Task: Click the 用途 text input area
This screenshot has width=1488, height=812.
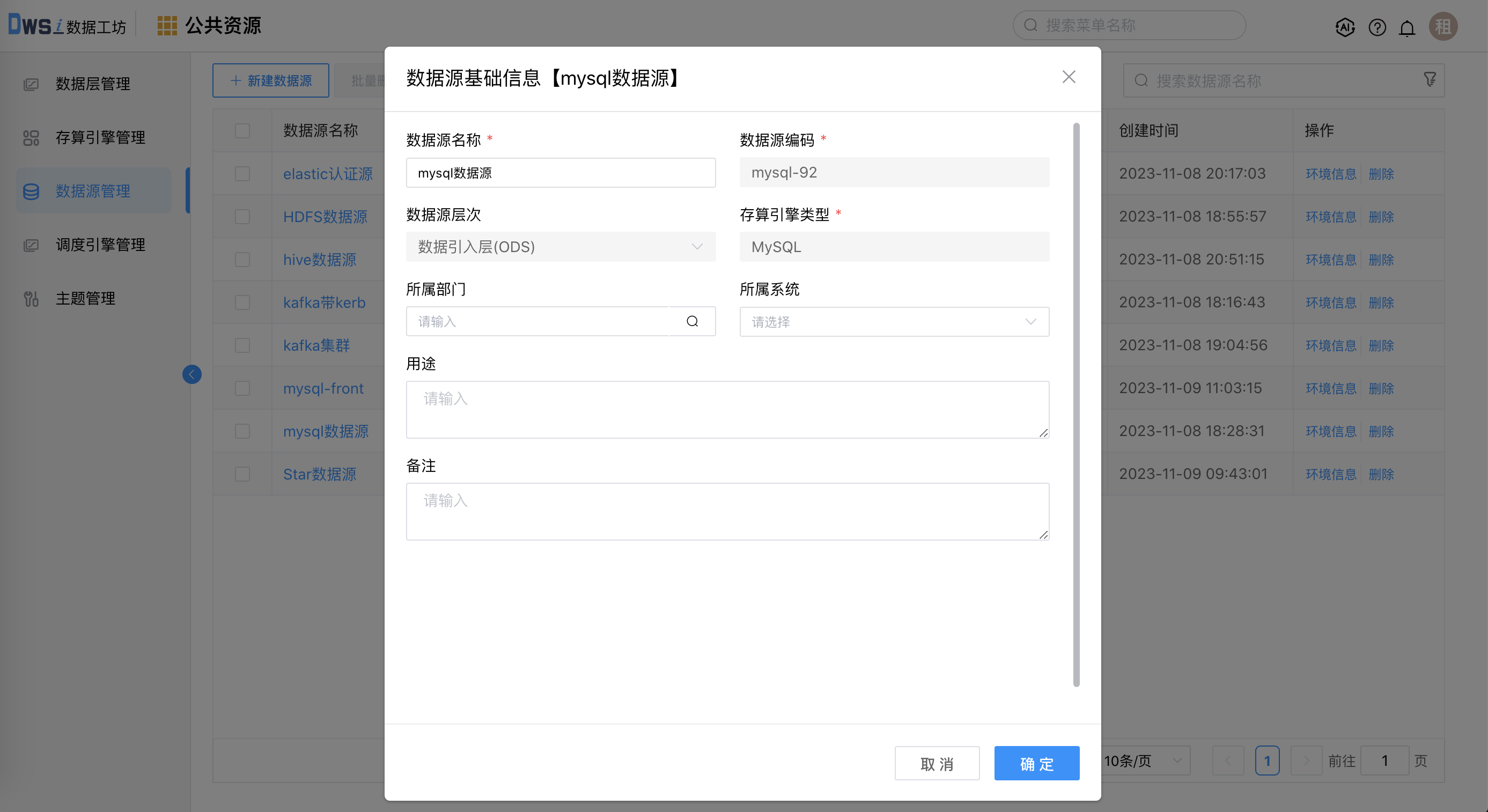Action: click(727, 409)
